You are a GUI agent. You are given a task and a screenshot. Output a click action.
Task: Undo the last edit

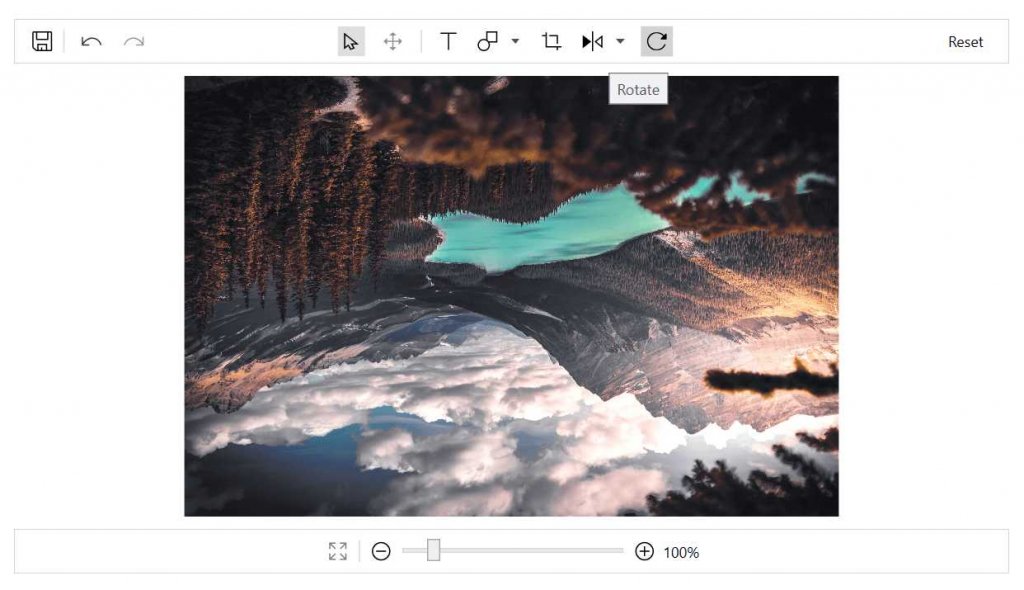pos(90,41)
